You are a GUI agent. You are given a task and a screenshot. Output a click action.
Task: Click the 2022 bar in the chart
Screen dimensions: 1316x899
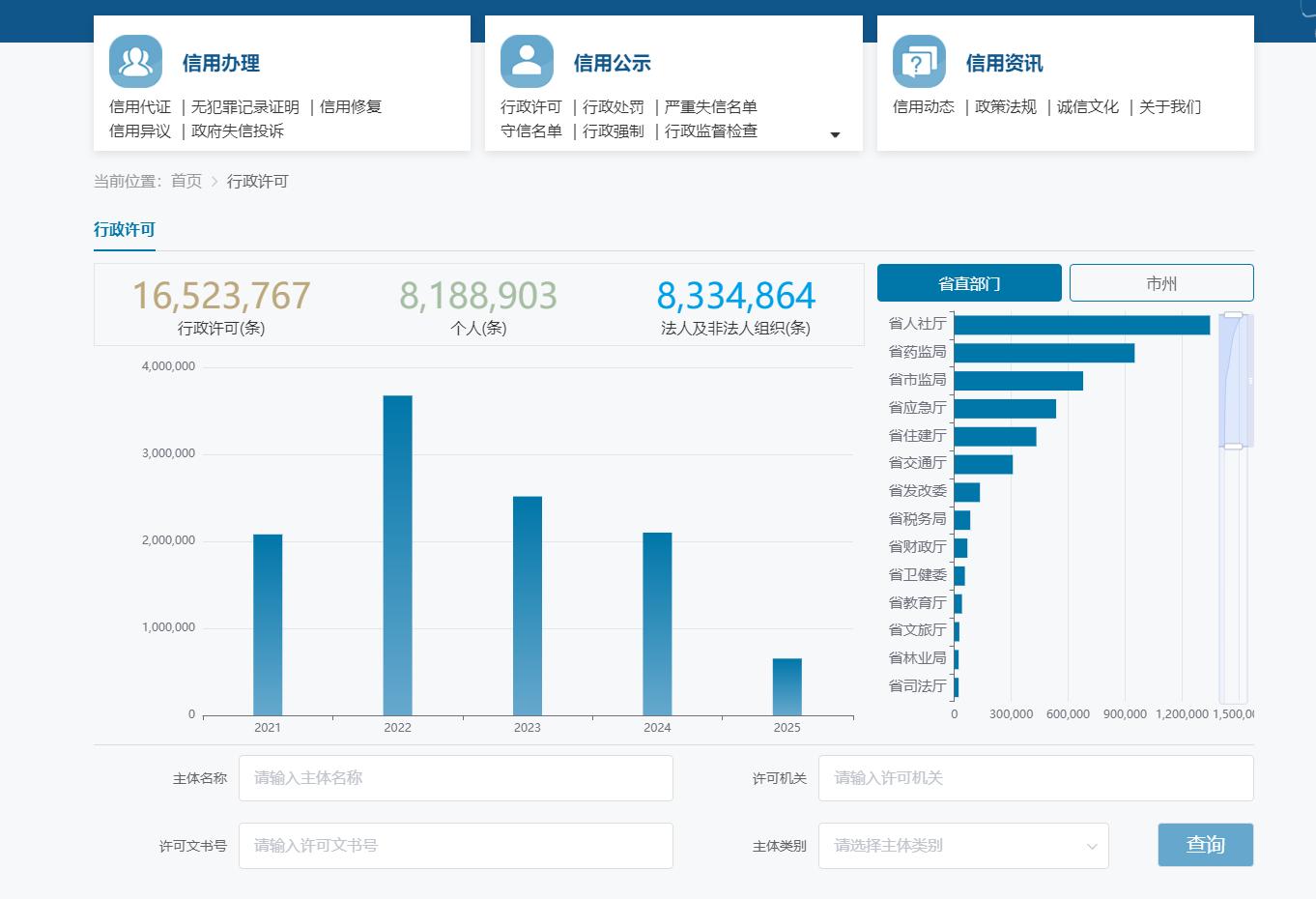[397, 555]
